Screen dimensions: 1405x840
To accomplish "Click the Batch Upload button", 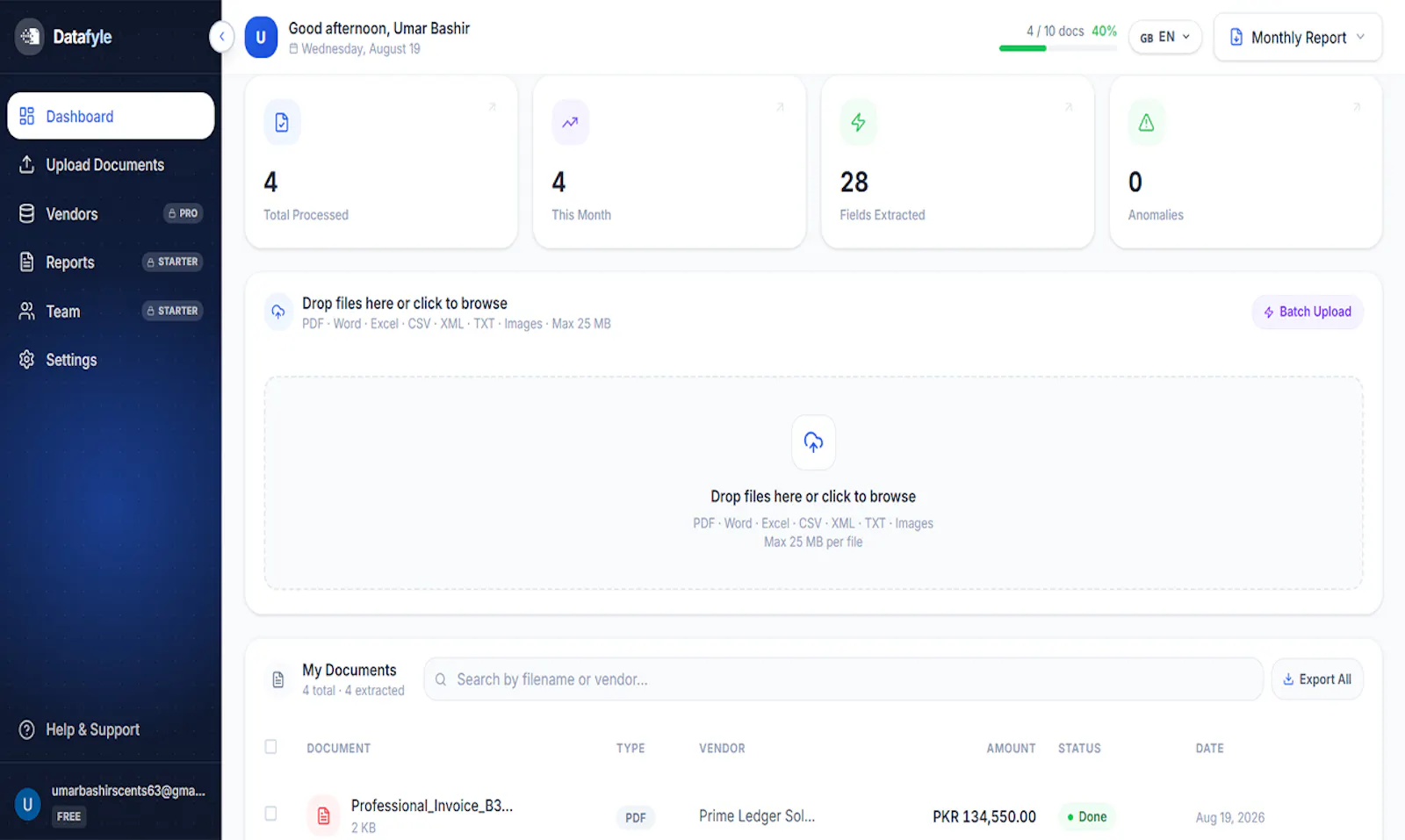I will 1307,312.
